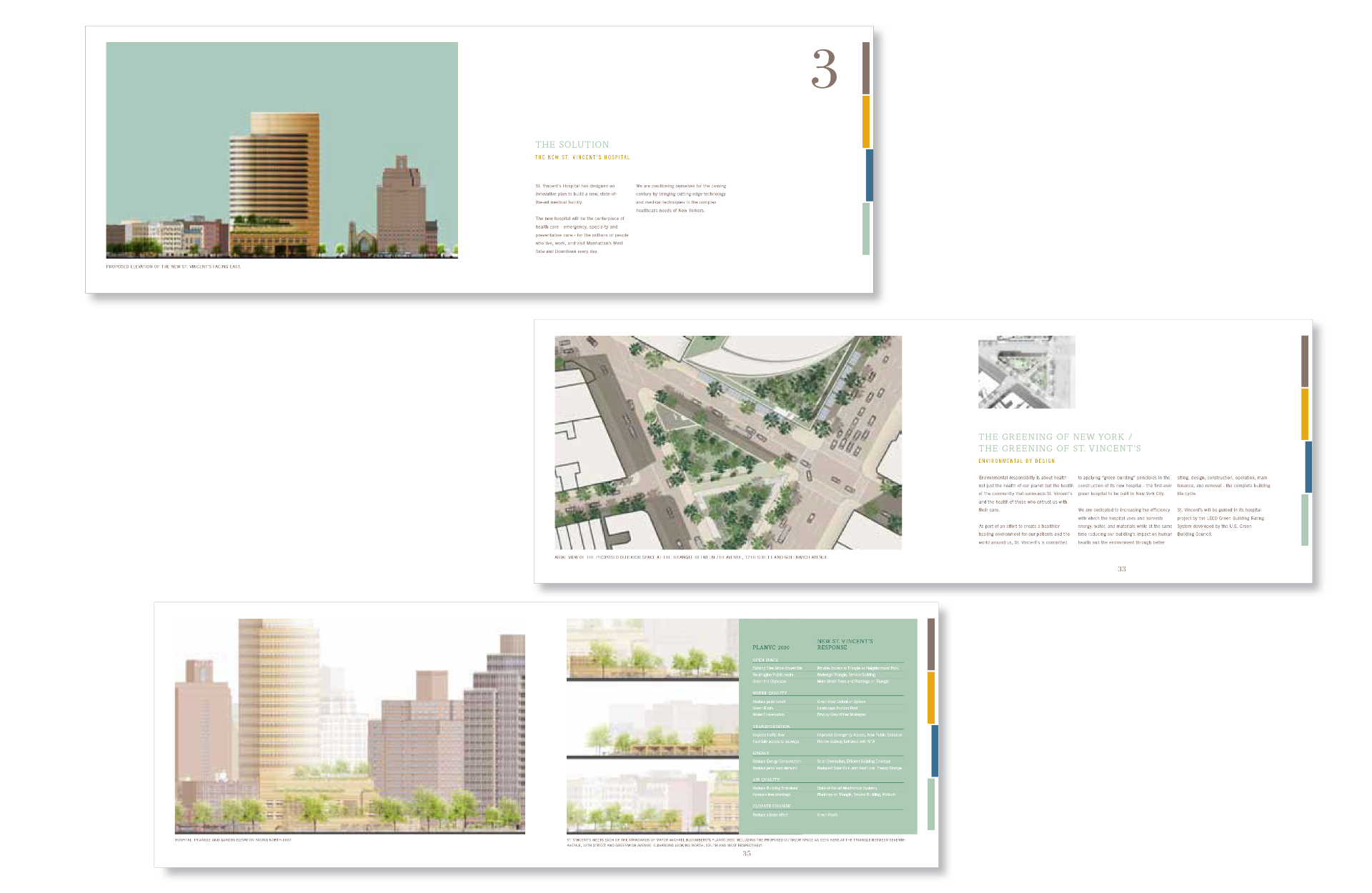The height and width of the screenshot is (893, 1372).
Task: Open the large aerial view of the triangle park
Action: point(728,442)
